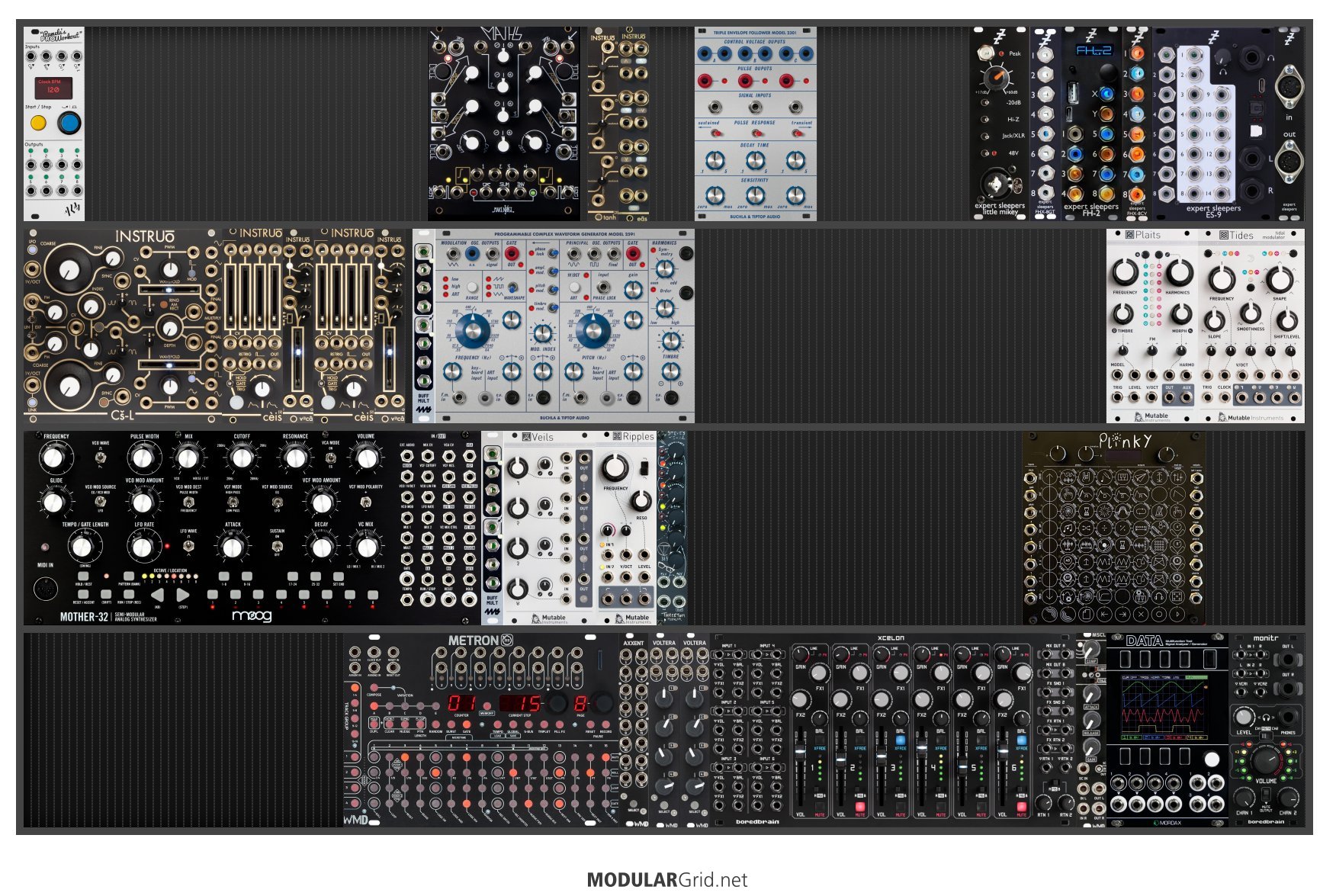This screenshot has height=896, width=1336.
Task: Tap the document page pad on Plinky
Action: (x=1086, y=613)
